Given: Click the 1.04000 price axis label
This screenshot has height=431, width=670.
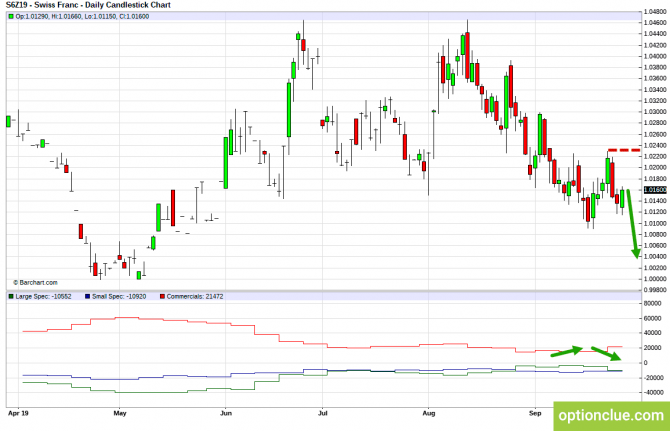Looking at the screenshot, I should (655, 56).
